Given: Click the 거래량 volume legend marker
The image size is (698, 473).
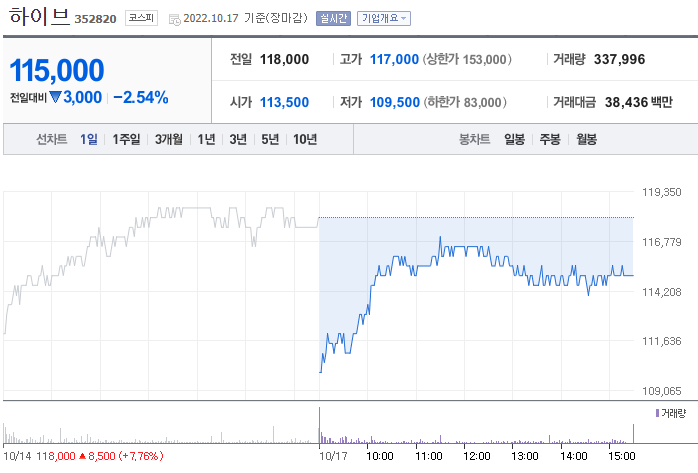Looking at the screenshot, I should coord(657,413).
